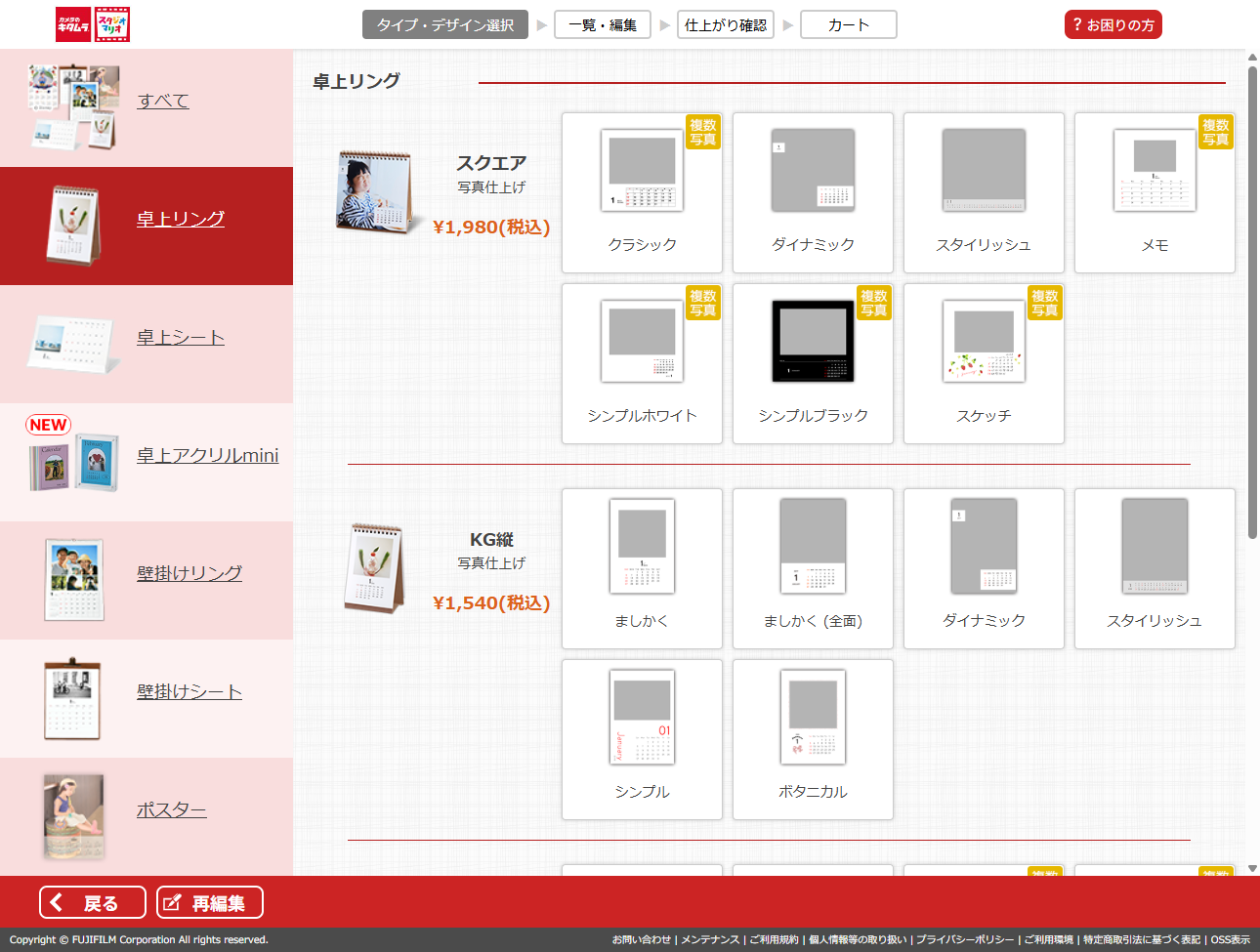The image size is (1260, 952).
Task: Click the Kitamura Studio Mario logo
Action: pos(93,24)
